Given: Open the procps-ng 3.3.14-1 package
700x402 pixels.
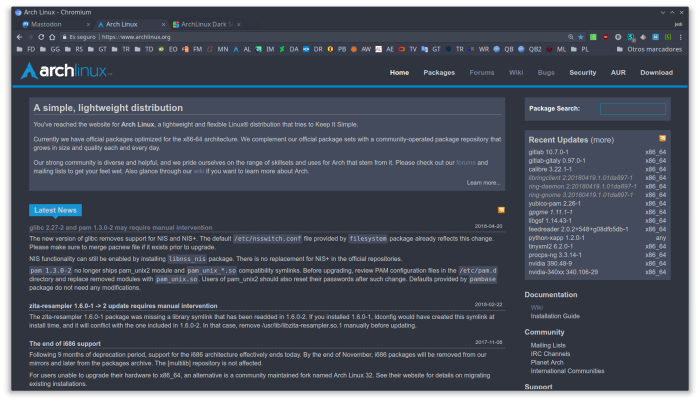Looking at the screenshot, I should coord(555,255).
